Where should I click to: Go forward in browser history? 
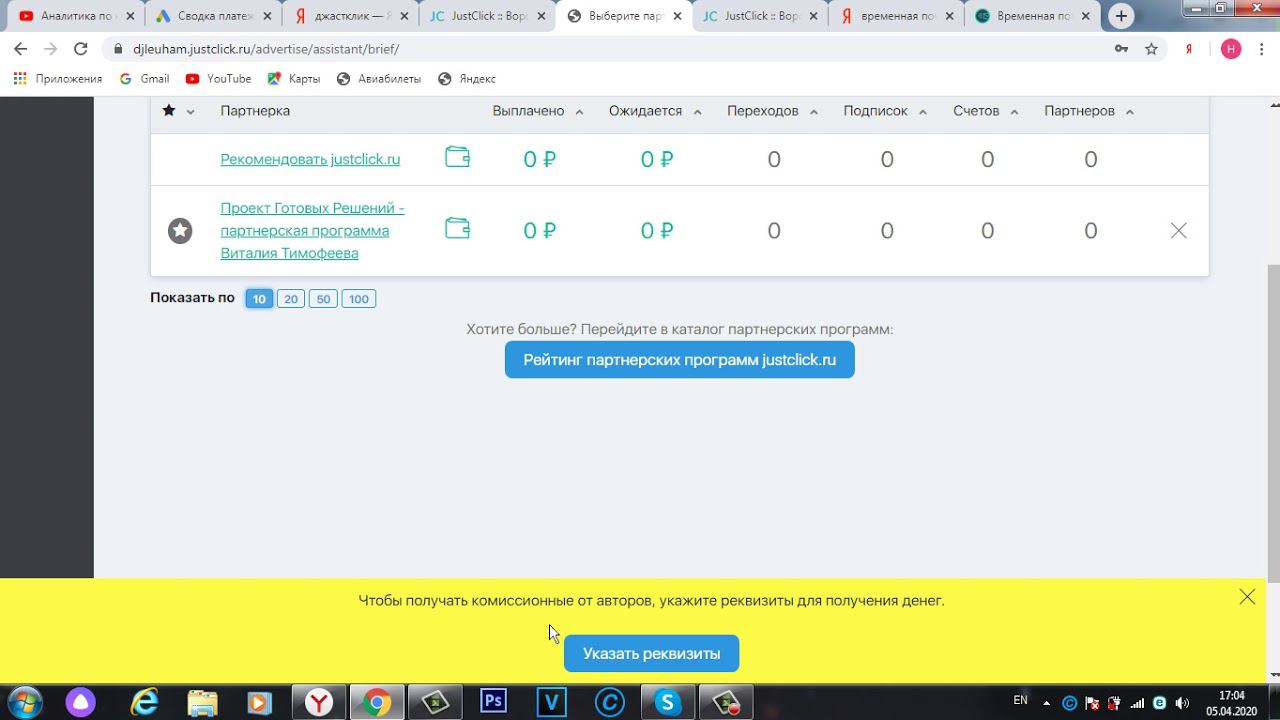51,49
